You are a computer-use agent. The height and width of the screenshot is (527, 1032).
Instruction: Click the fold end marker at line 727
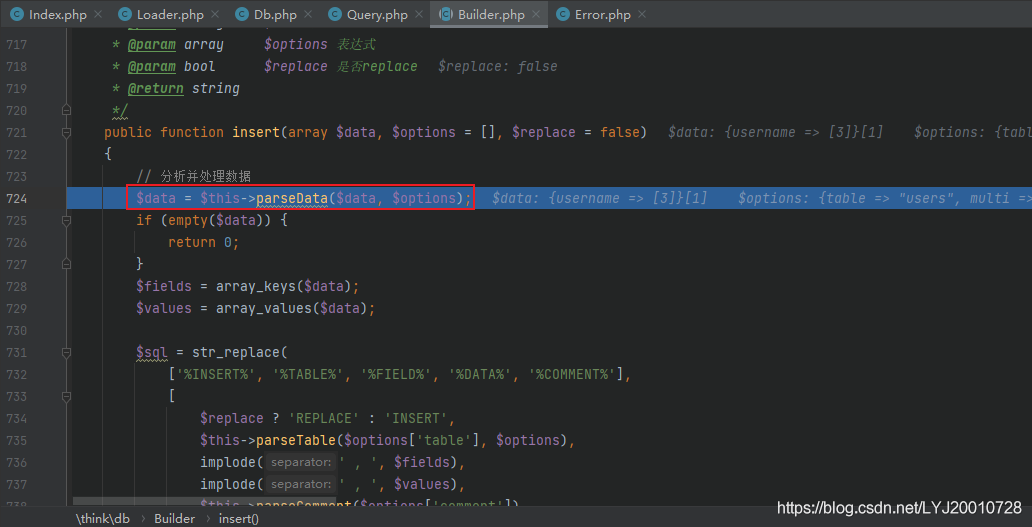tap(66, 264)
